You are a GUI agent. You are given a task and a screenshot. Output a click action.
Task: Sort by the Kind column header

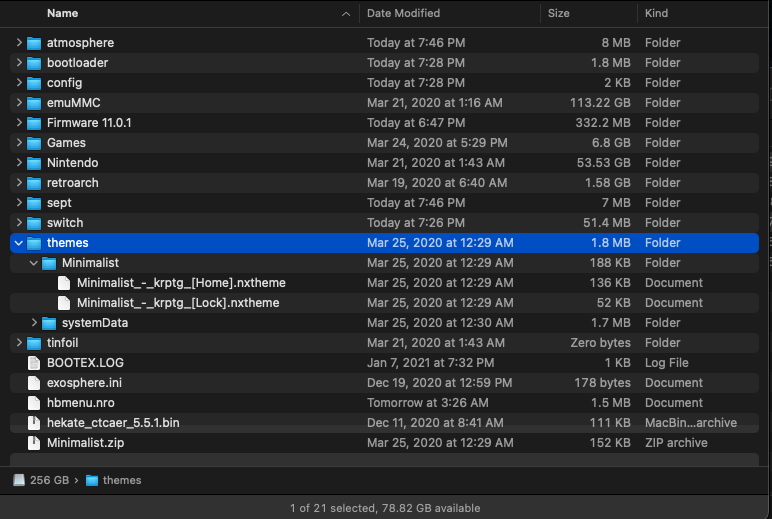656,13
